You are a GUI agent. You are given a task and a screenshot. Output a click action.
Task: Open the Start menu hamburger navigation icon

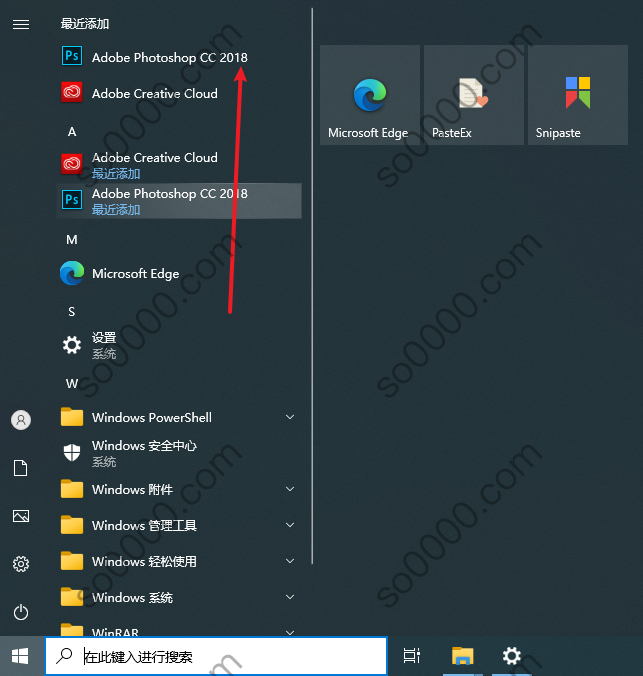coord(21,25)
